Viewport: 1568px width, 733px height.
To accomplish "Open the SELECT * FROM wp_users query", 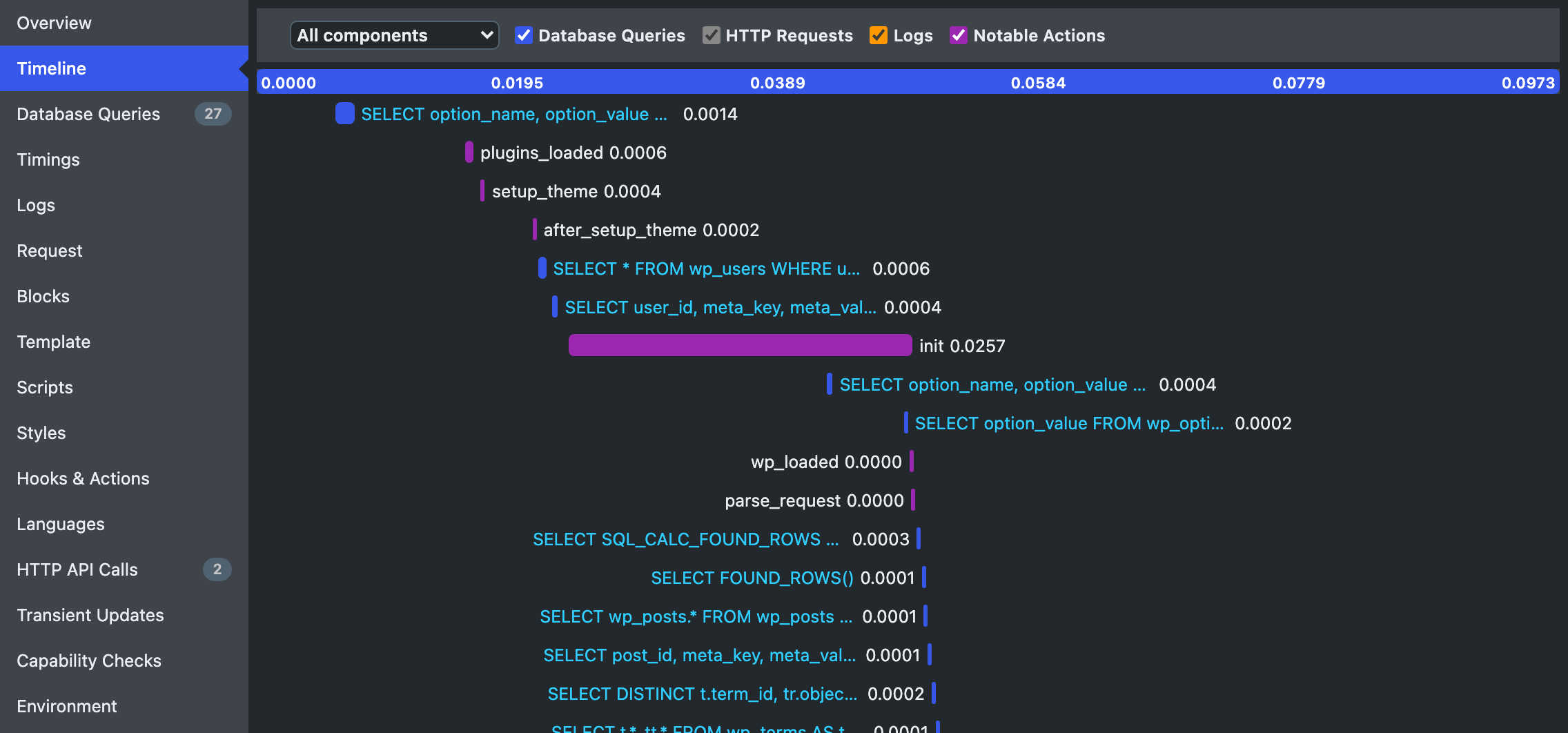I will (x=706, y=268).
